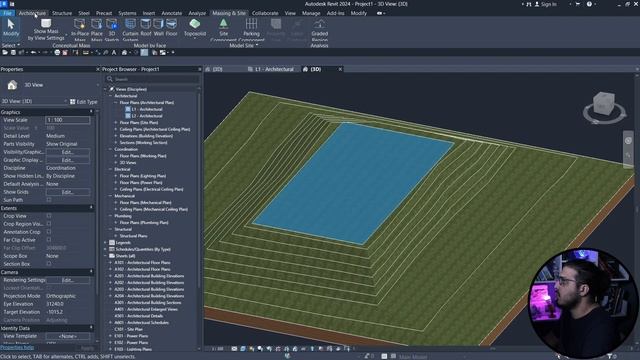Click the steering wheel navigation icon
This screenshot has width=640, height=360.
(628, 140)
